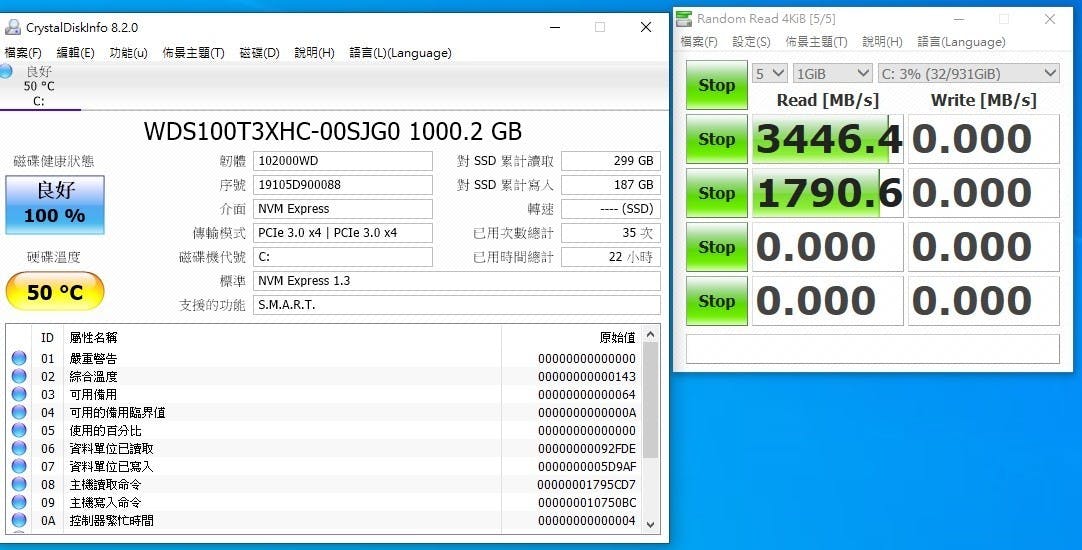Viewport: 1082px width, 550px height.
Task: Click the 3446.4 read result box
Action: click(x=827, y=139)
